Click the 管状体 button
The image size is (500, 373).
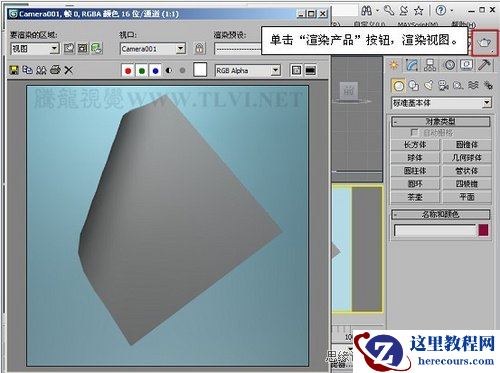coord(467,171)
